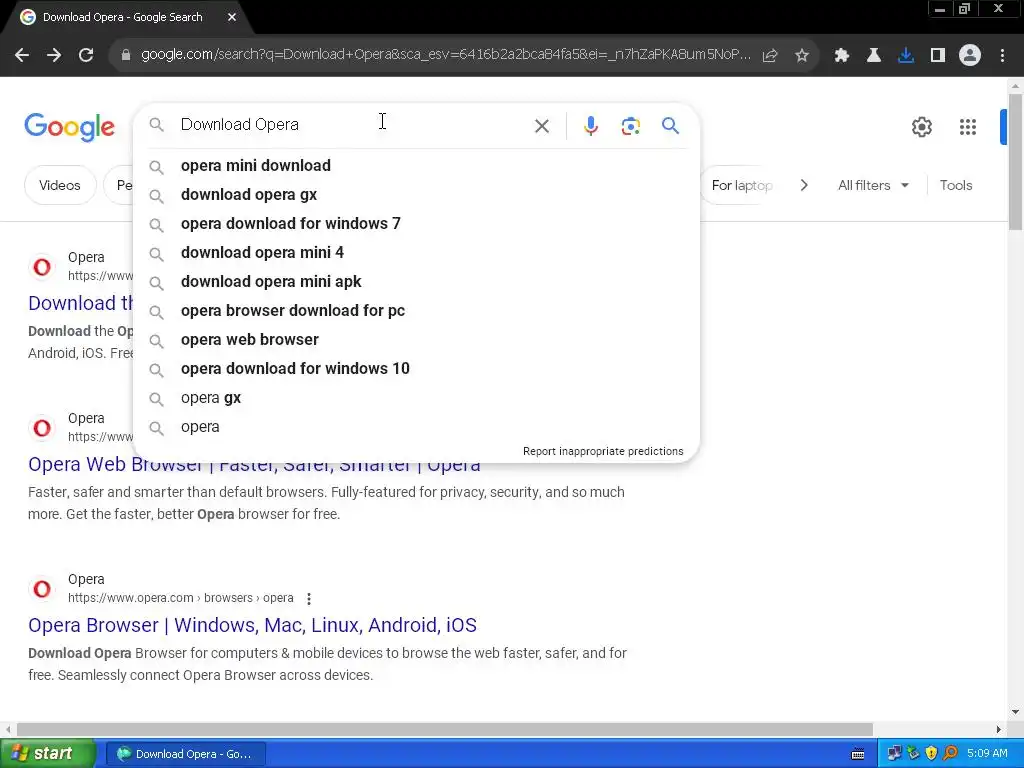Submit search with magnifier button
The height and width of the screenshot is (768, 1024).
click(670, 125)
